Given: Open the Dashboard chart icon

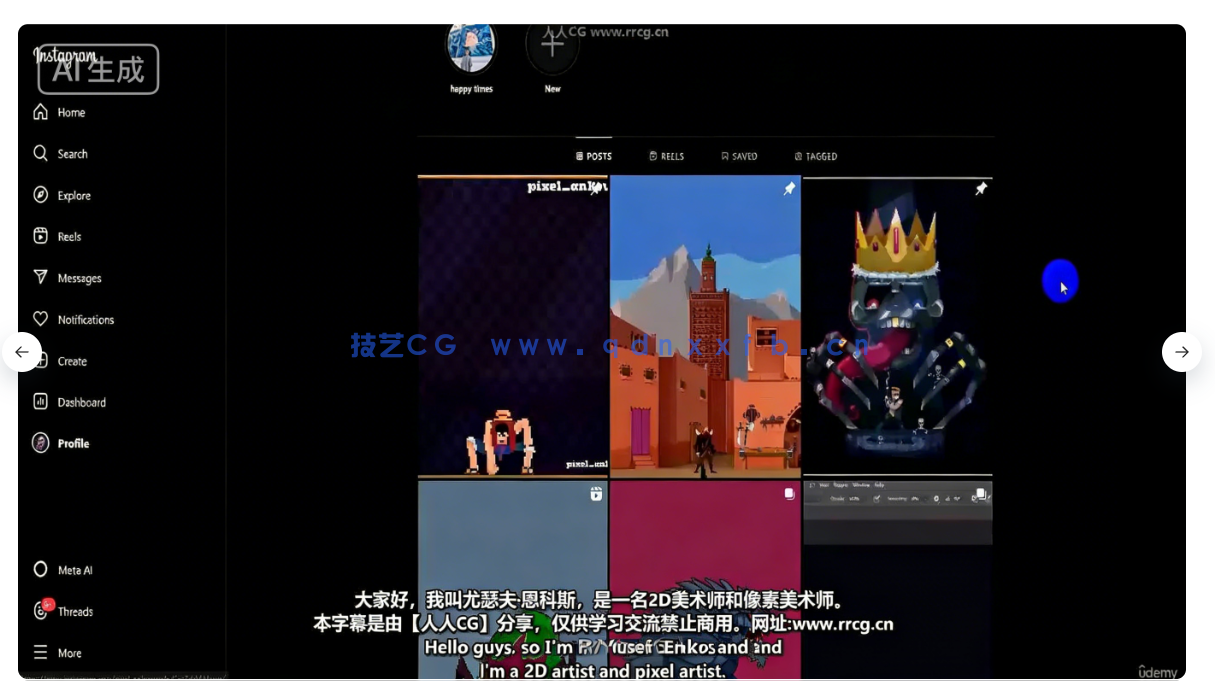Looking at the screenshot, I should [41, 402].
